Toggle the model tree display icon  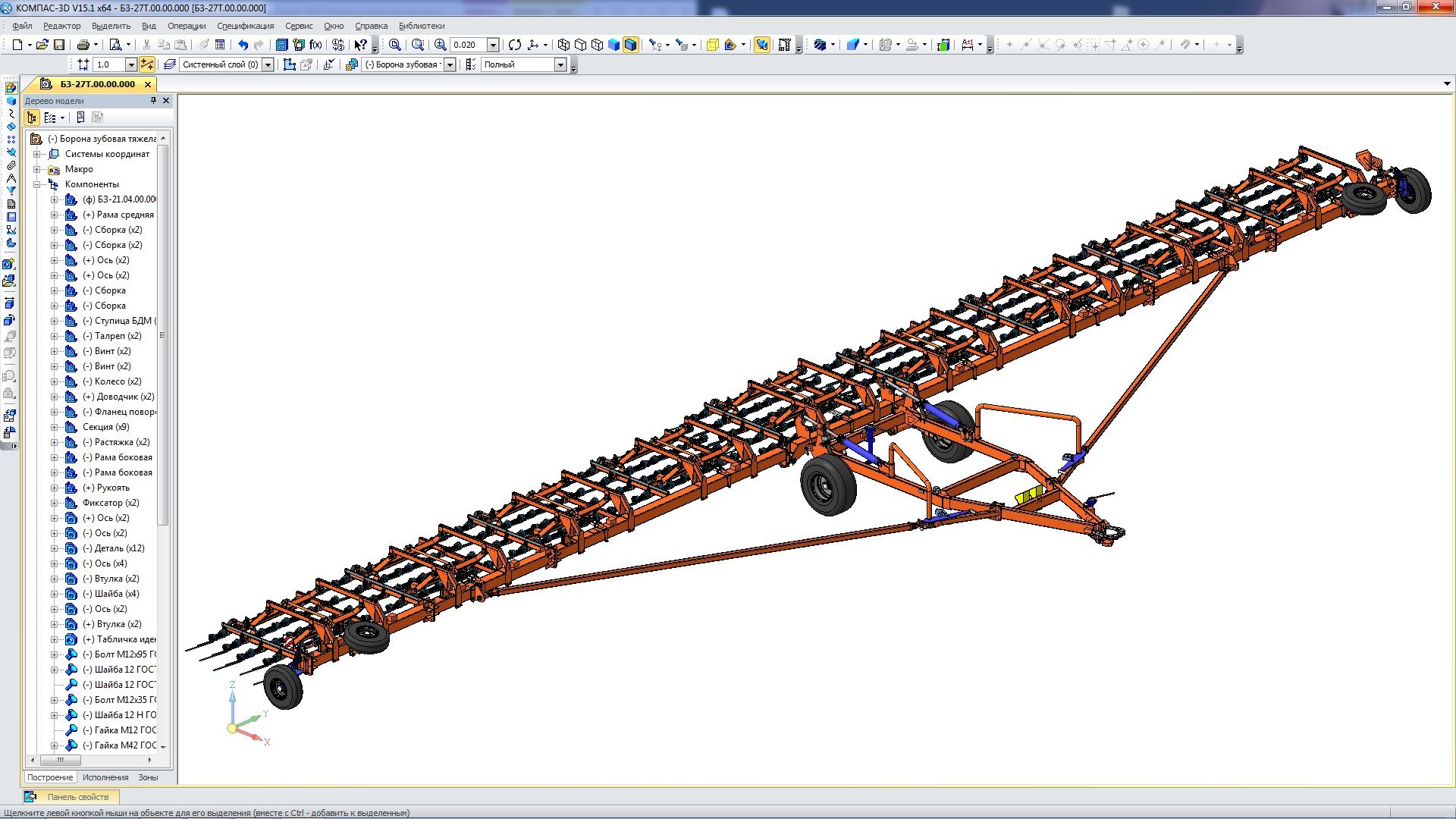pos(32,118)
